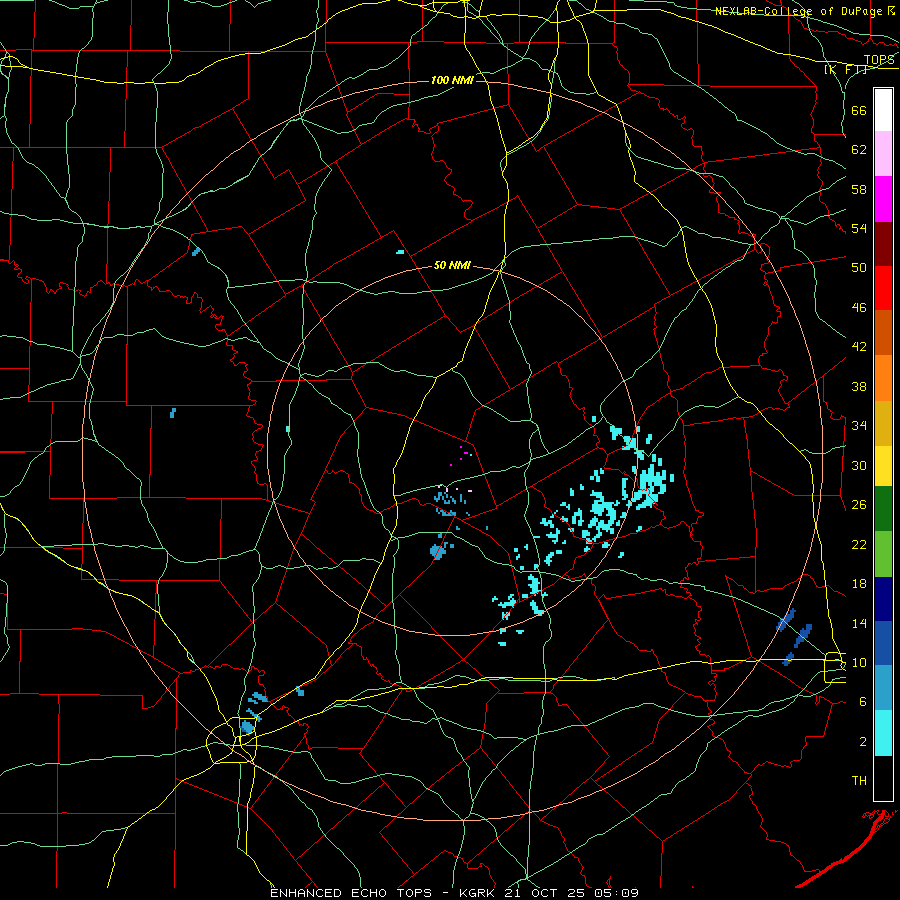Click the medium blue legend swatch
Image resolution: width=900 pixels, height=900 pixels.
[883, 643]
